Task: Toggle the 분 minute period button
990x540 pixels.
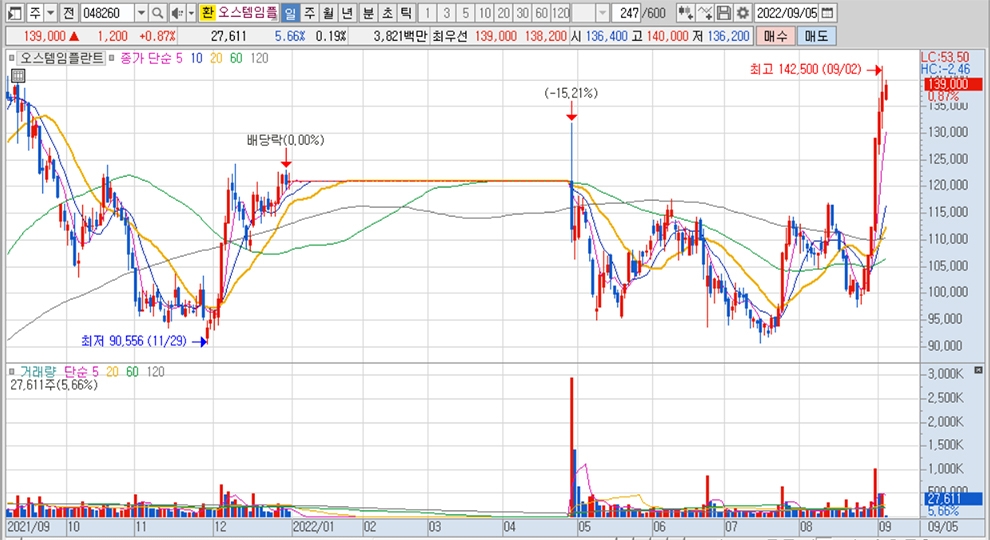Action: 367,13
